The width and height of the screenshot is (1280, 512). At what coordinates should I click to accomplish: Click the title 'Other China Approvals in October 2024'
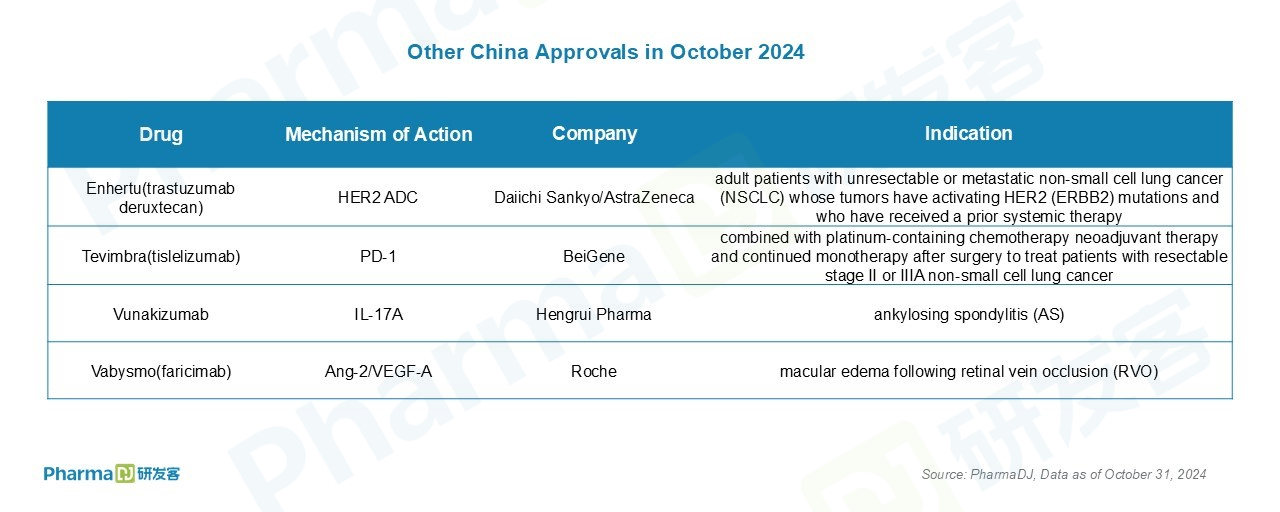pyautogui.click(x=605, y=52)
